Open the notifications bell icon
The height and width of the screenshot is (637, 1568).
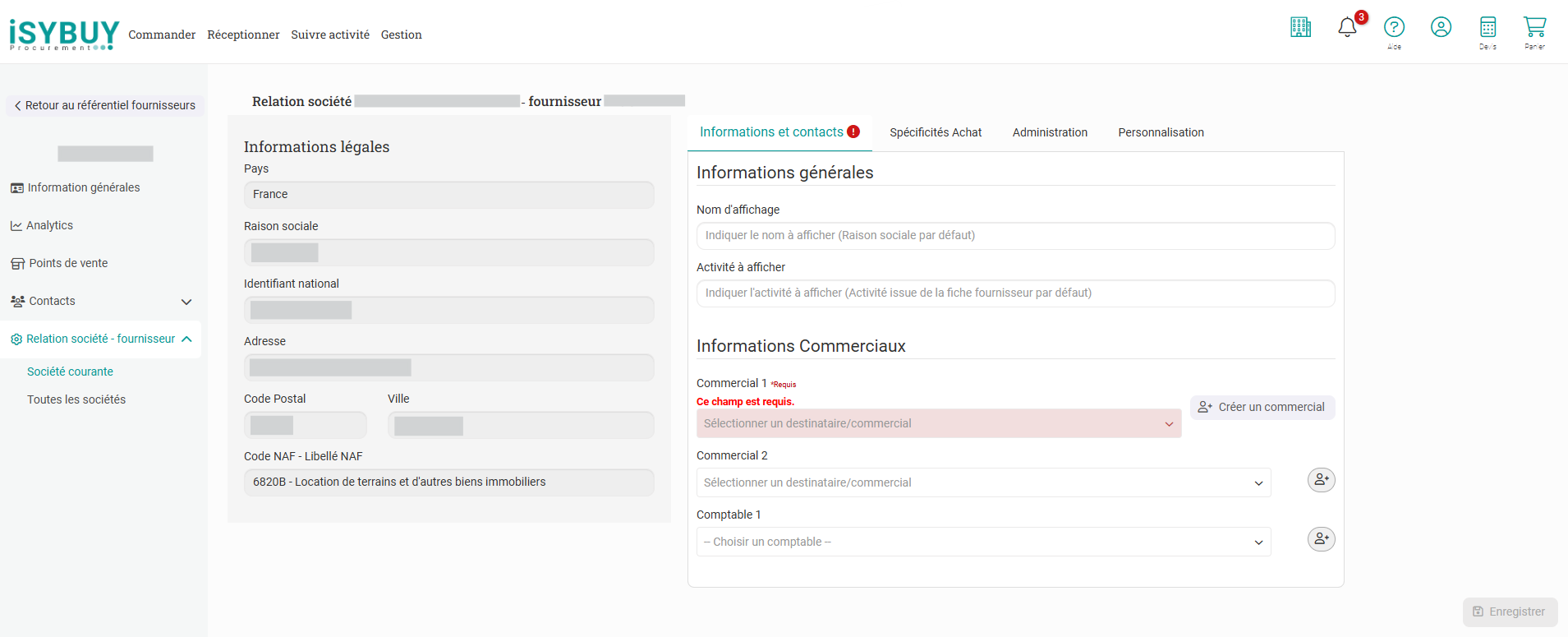tap(1347, 28)
